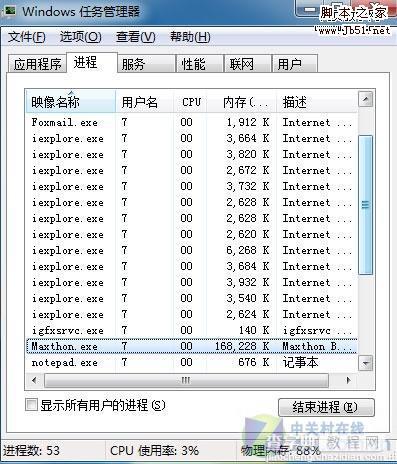Select iexplore.exe using 3,684 K
The height and width of the screenshot is (464, 397).
tap(192, 266)
